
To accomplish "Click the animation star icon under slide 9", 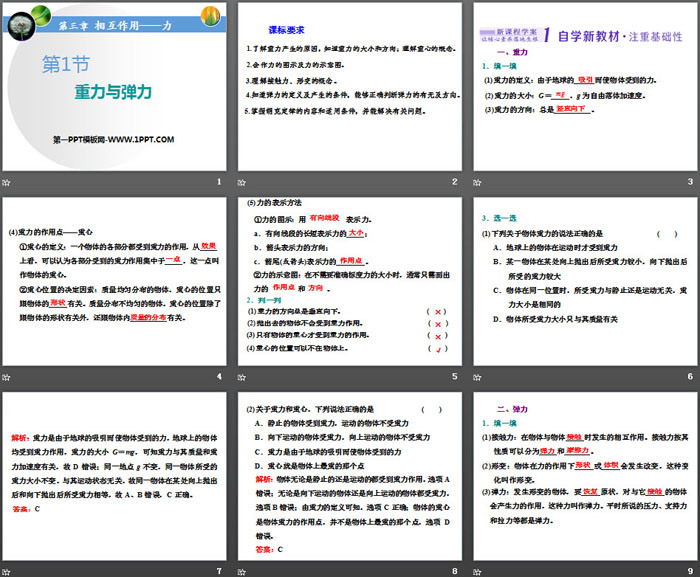I will [x=477, y=570].
